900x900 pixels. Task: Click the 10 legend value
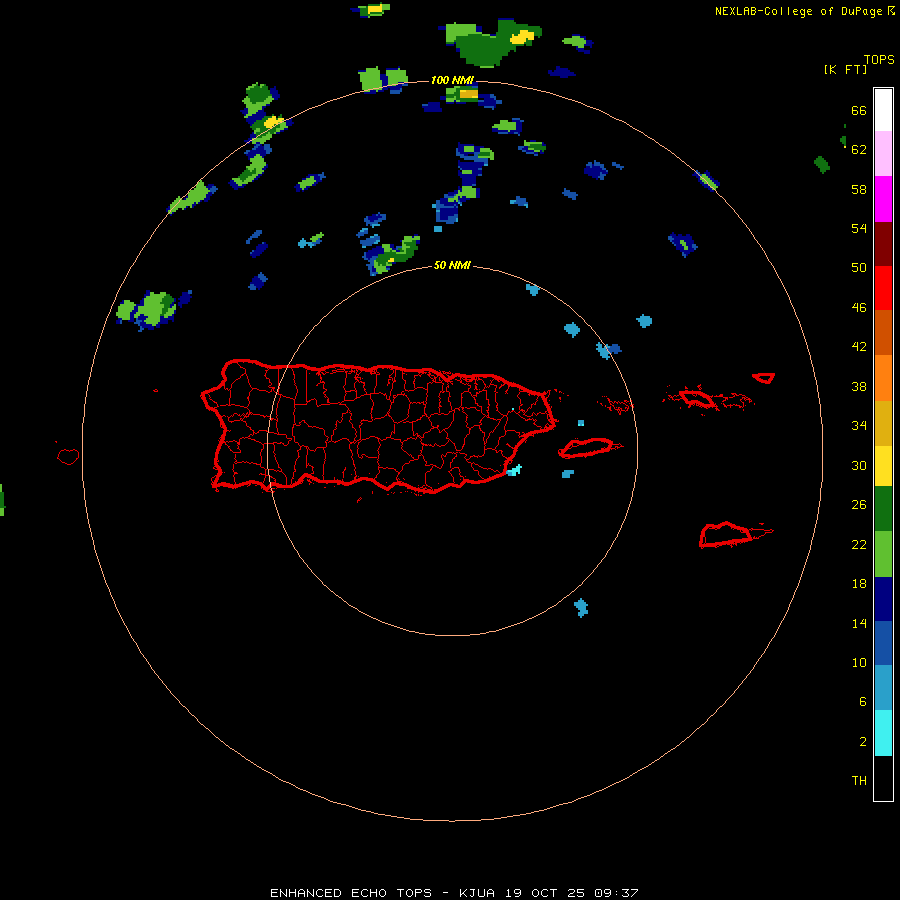click(x=859, y=663)
